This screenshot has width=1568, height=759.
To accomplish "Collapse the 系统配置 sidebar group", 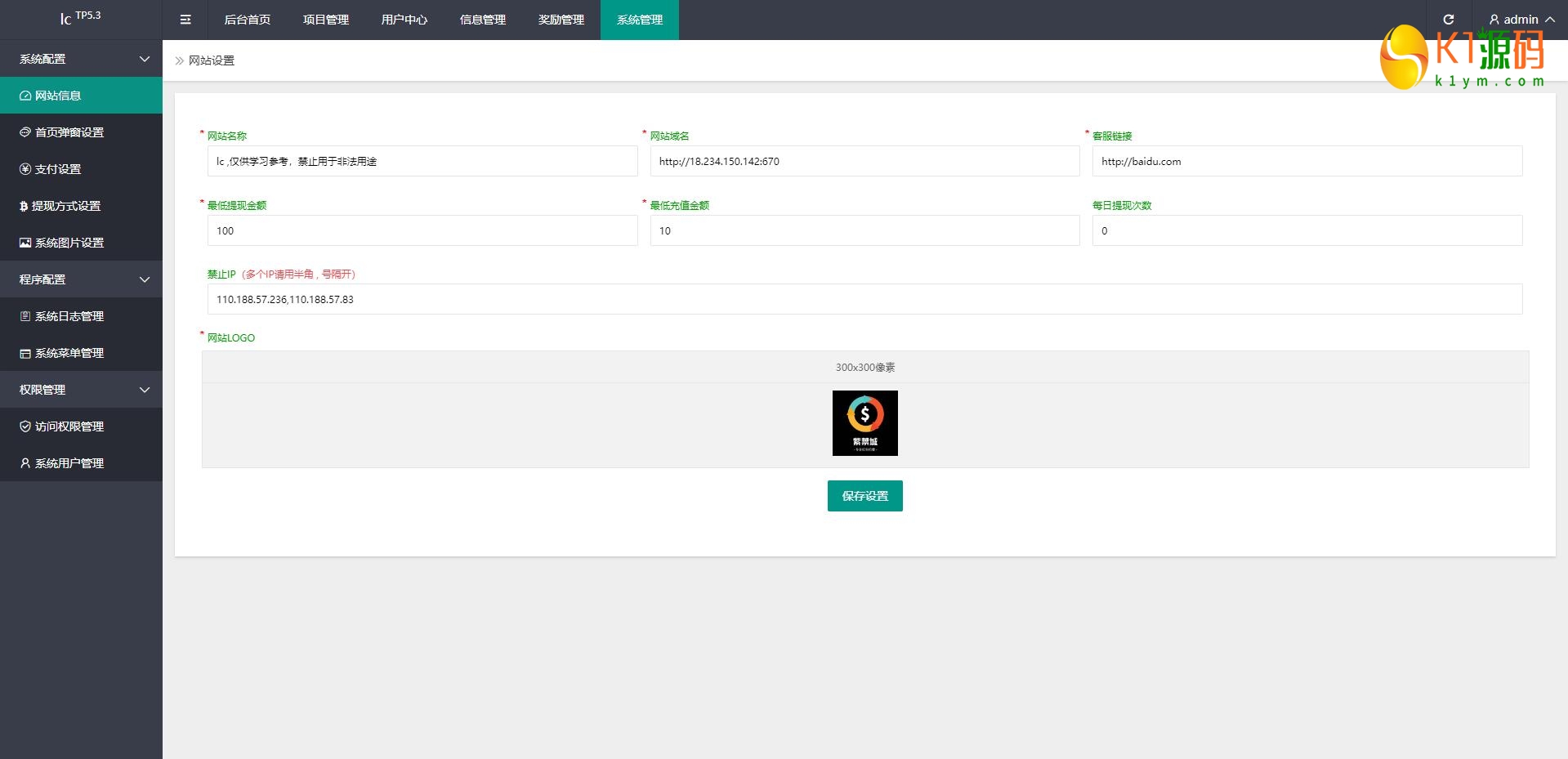I will point(145,59).
